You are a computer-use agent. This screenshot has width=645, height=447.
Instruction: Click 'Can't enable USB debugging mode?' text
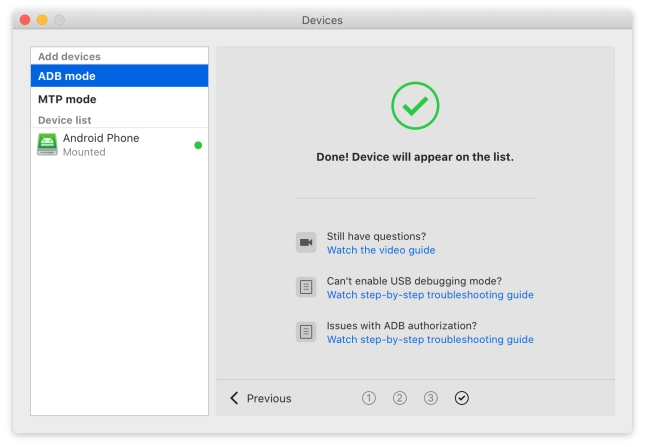coord(414,281)
